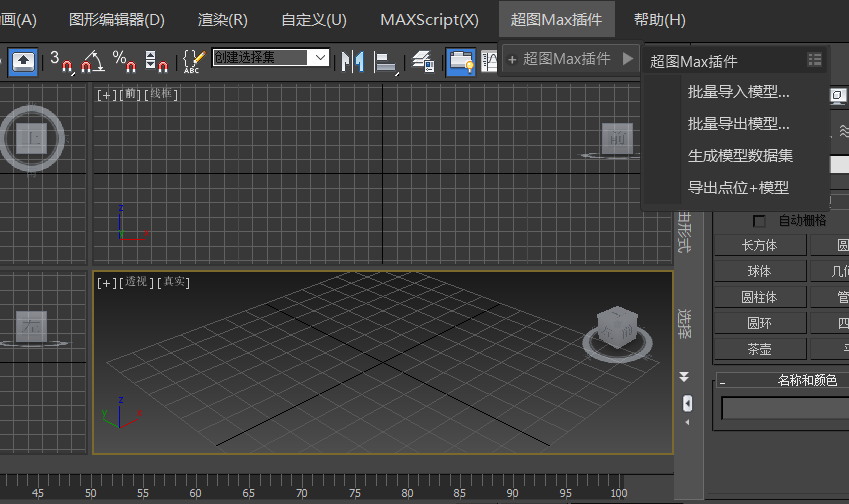This screenshot has width=849, height=504.
Task: Click the 长方体 button
Action: 759,246
